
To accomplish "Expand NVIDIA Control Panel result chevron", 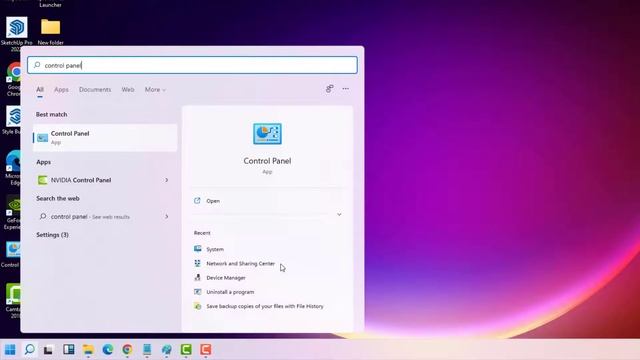I will [167, 180].
